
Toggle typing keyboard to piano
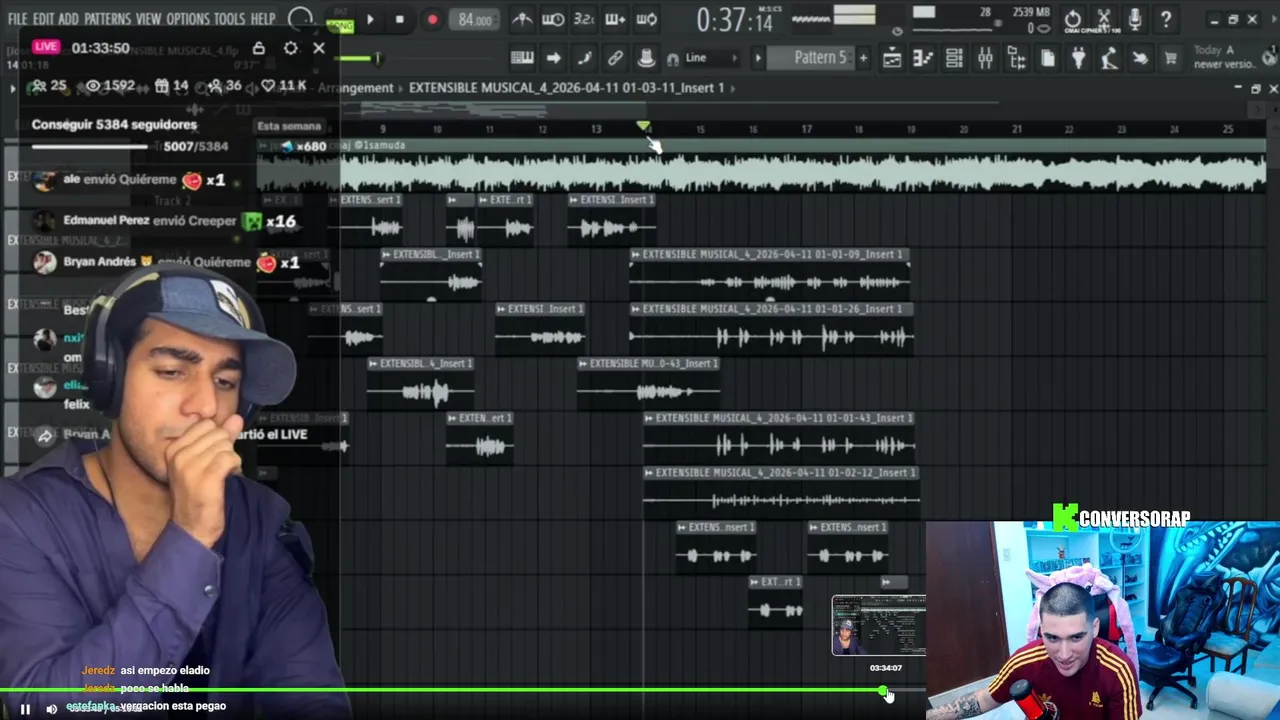pyautogui.click(x=521, y=58)
